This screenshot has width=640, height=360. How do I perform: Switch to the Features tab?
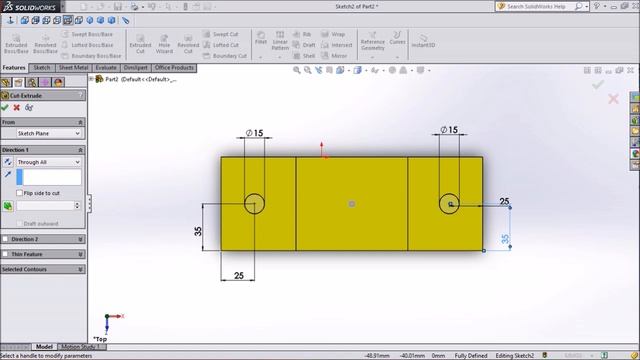coord(14,68)
